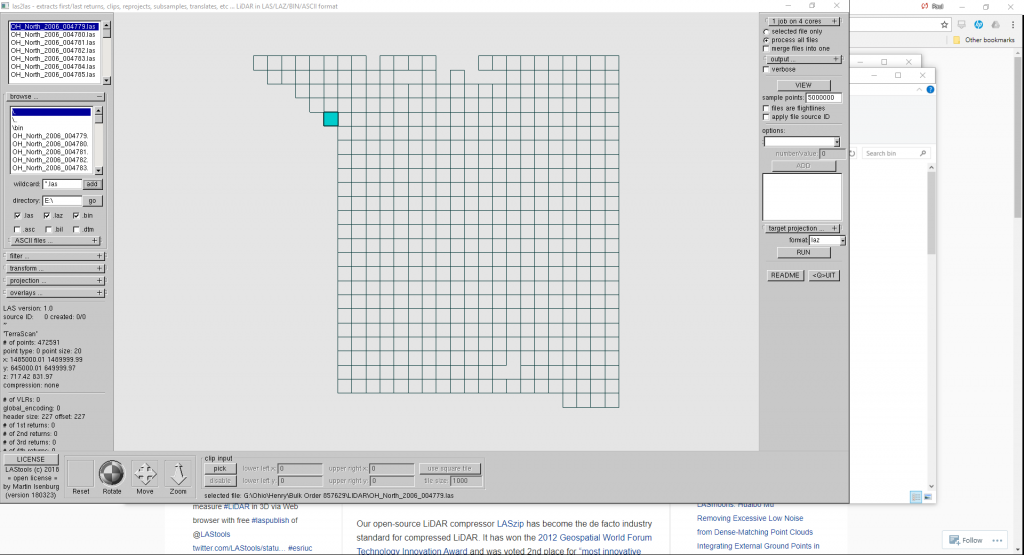Click the sample points input field
The width and height of the screenshot is (1024, 555).
tap(824, 98)
